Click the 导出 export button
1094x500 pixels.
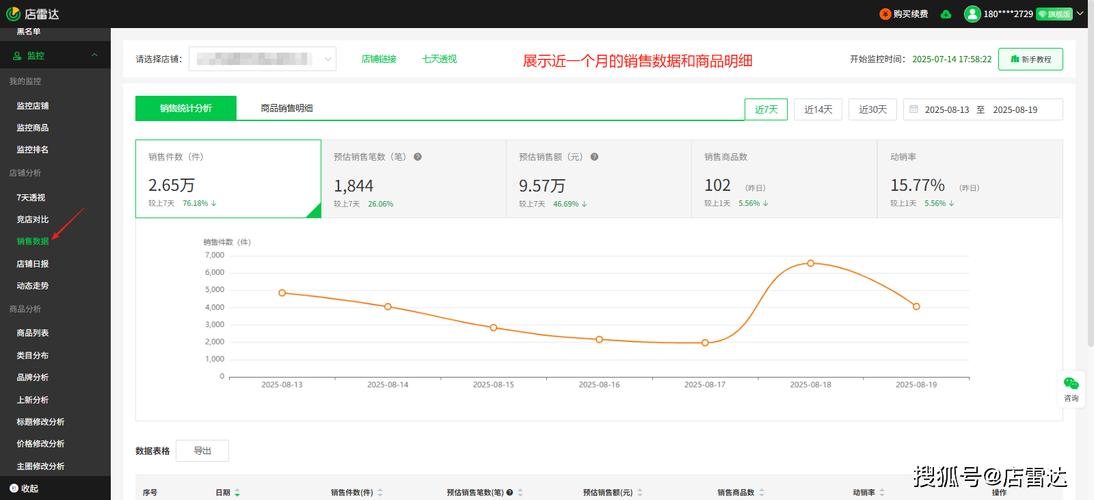pos(202,451)
